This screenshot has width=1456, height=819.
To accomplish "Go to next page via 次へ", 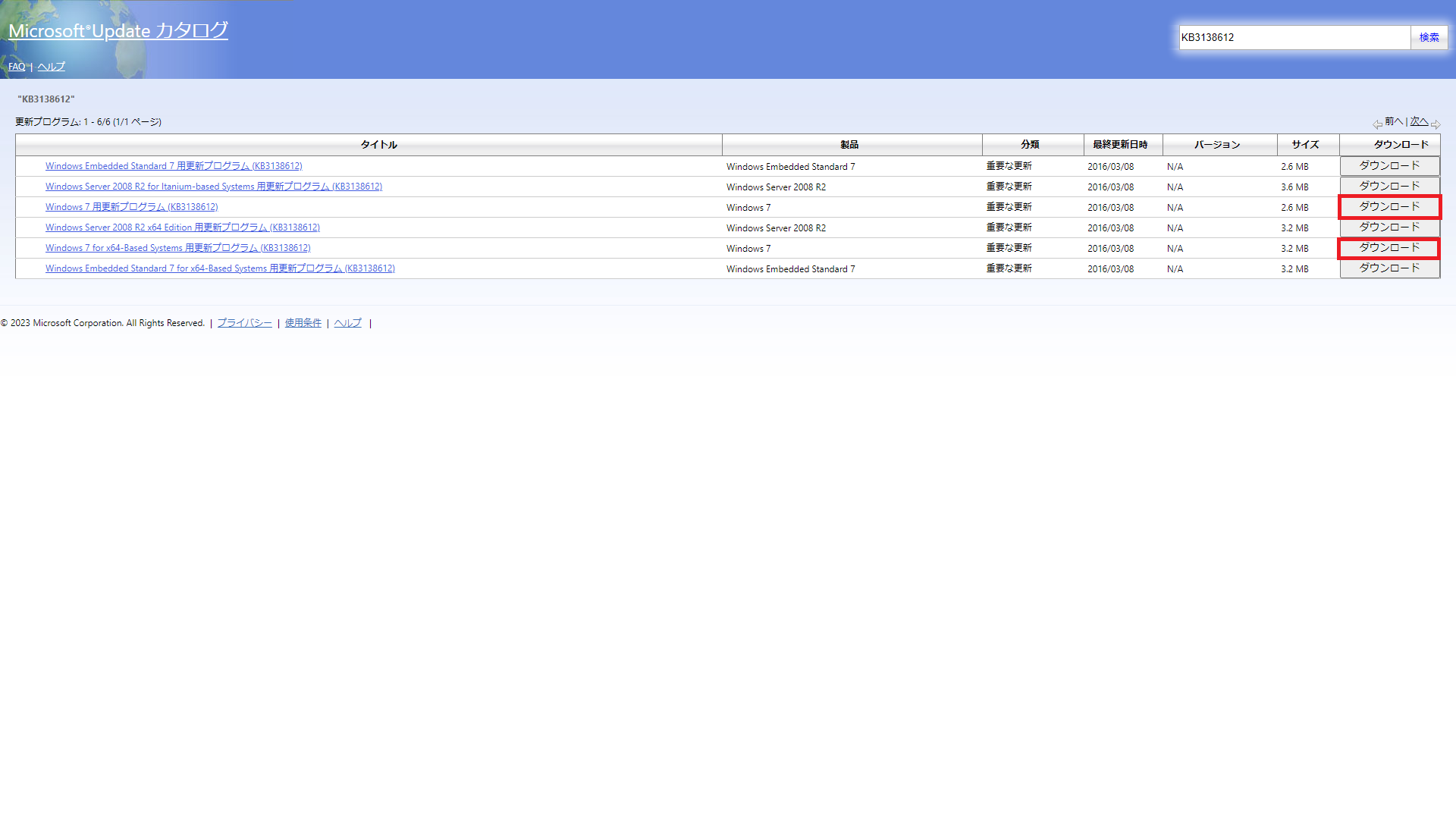I will [x=1419, y=121].
